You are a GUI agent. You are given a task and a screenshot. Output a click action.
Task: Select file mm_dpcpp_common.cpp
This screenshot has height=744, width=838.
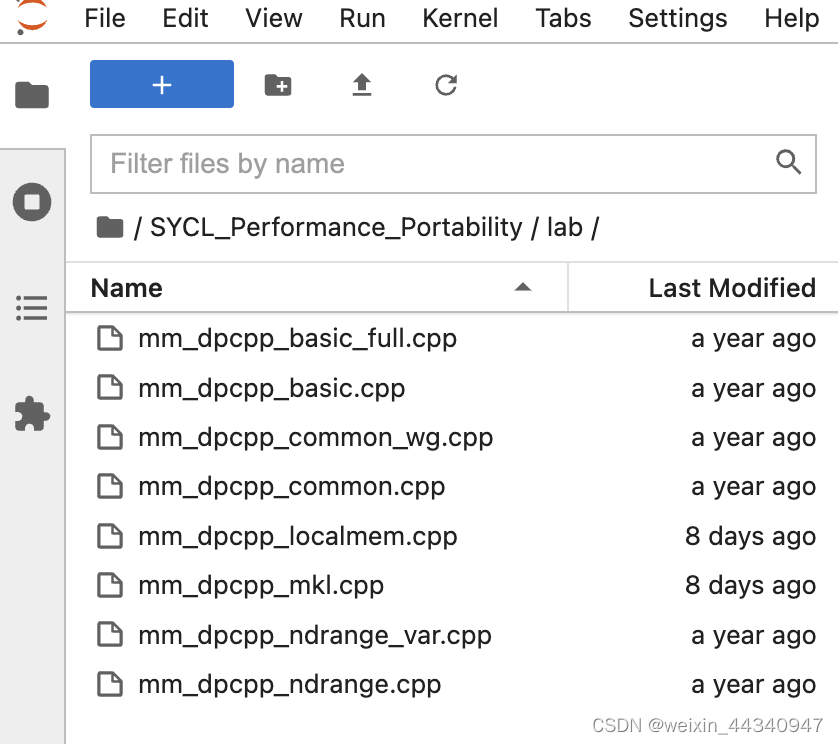tap(452, 487)
